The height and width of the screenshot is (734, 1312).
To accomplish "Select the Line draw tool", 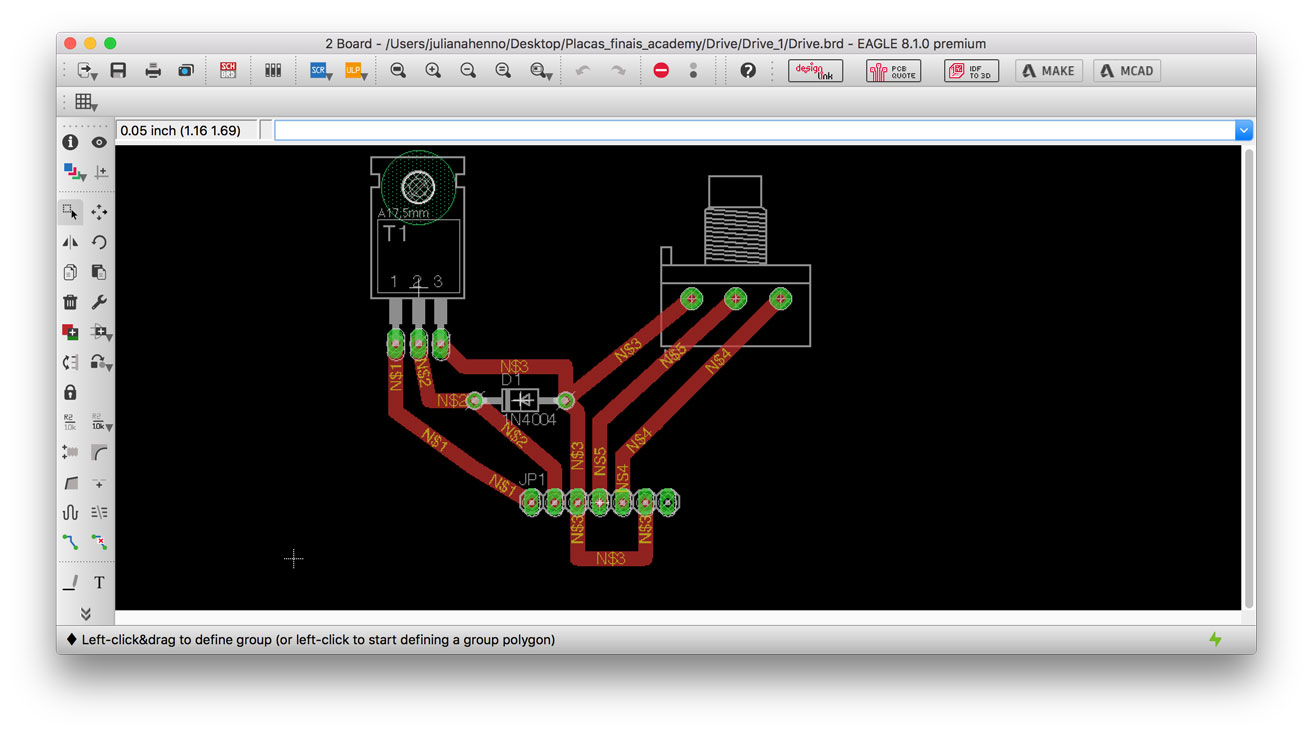I will coord(70,582).
